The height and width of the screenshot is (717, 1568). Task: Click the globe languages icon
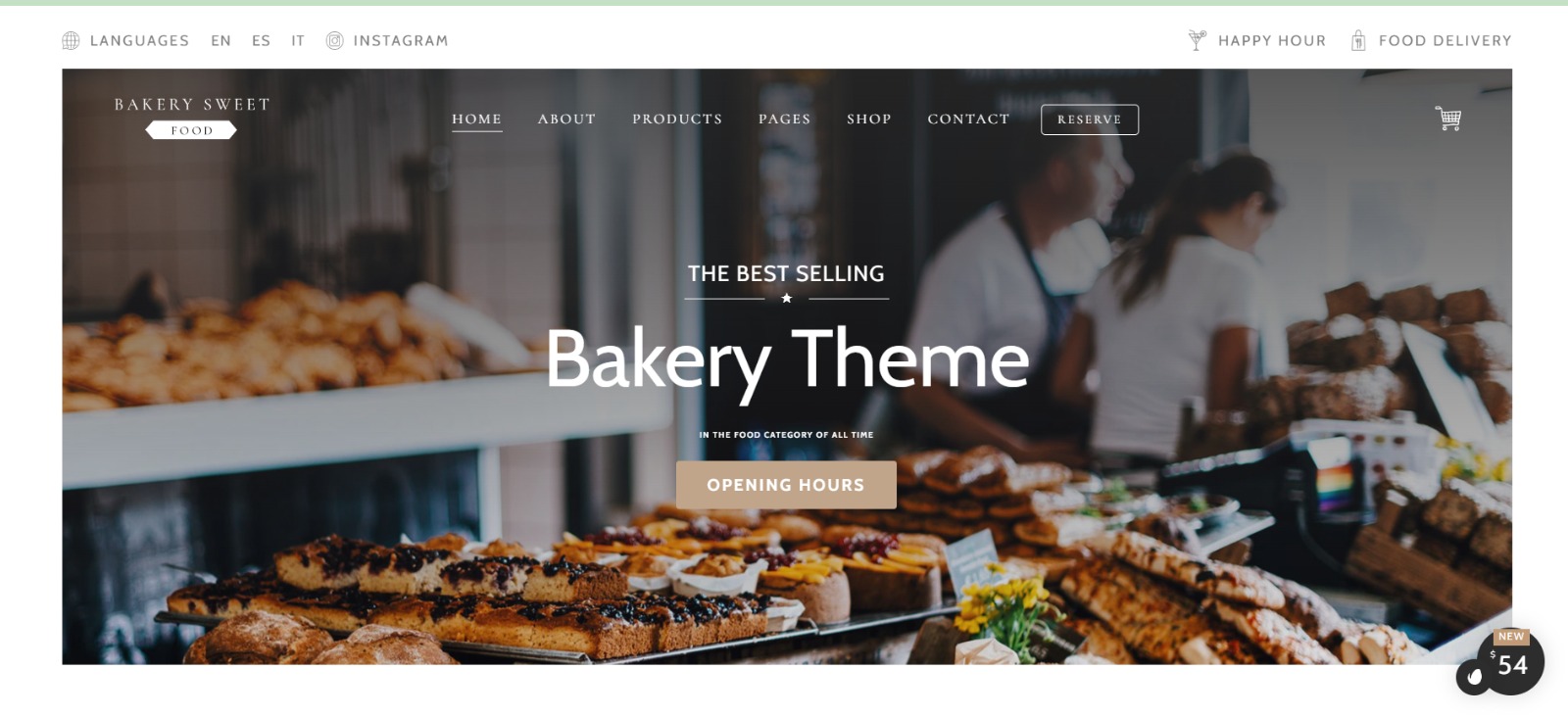71,40
